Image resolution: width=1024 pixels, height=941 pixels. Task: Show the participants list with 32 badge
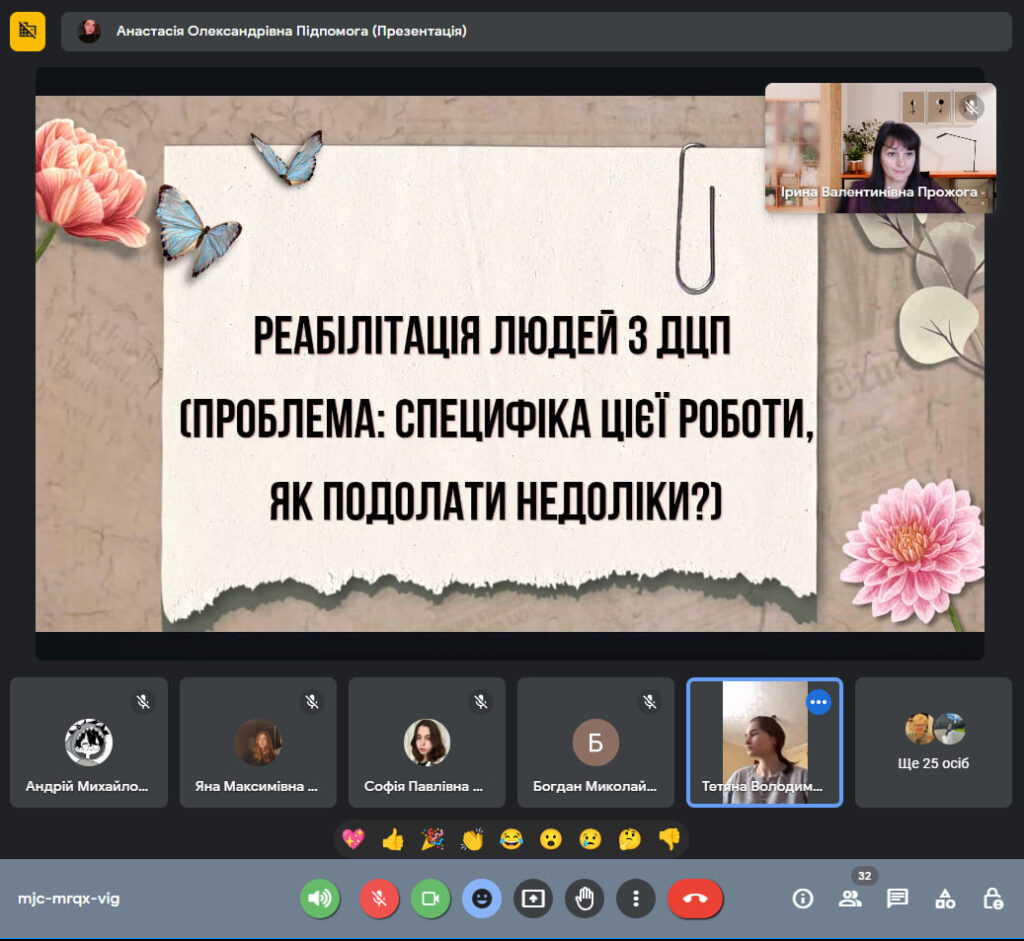(x=850, y=899)
